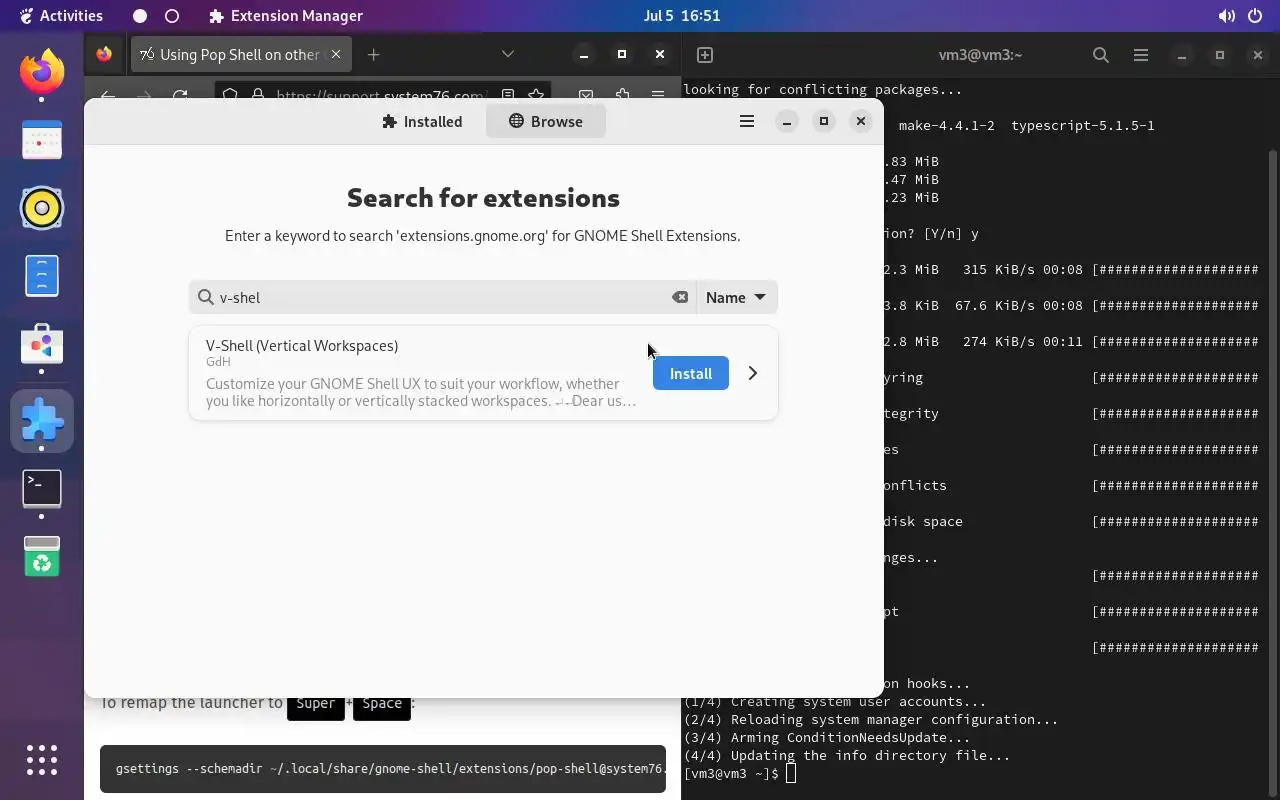Click the GdH author name

click(218, 362)
